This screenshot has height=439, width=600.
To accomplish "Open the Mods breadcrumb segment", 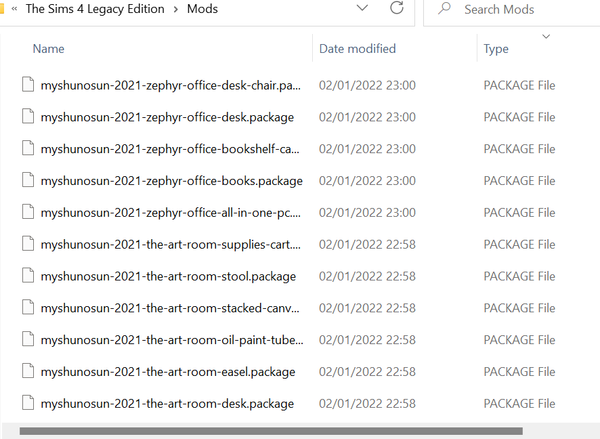I will coord(202,9).
